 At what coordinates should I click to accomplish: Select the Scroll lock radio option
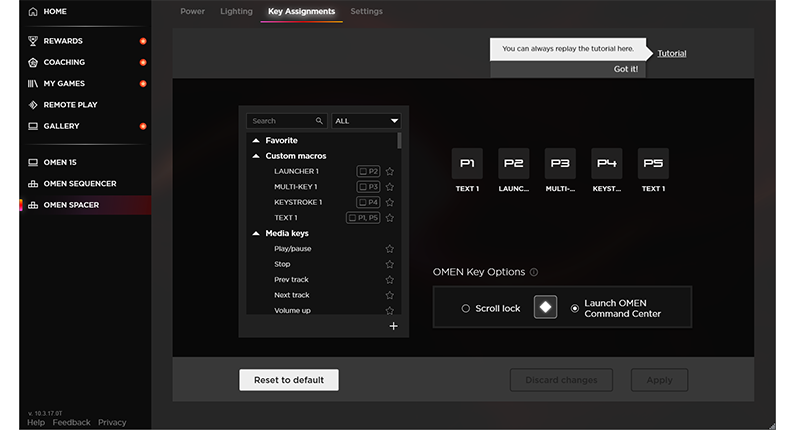click(465, 308)
